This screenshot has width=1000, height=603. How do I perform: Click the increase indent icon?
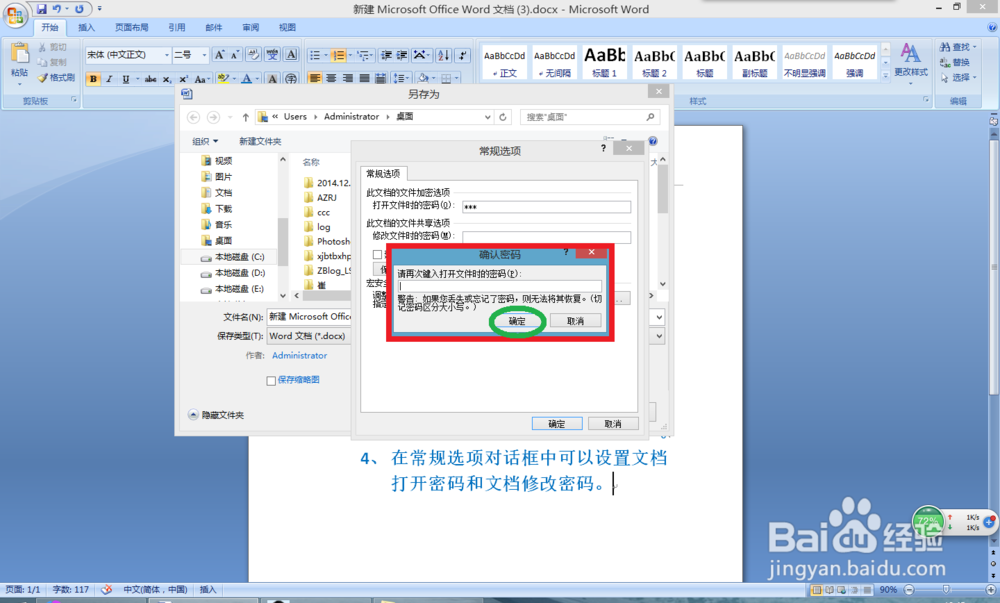tap(402, 55)
